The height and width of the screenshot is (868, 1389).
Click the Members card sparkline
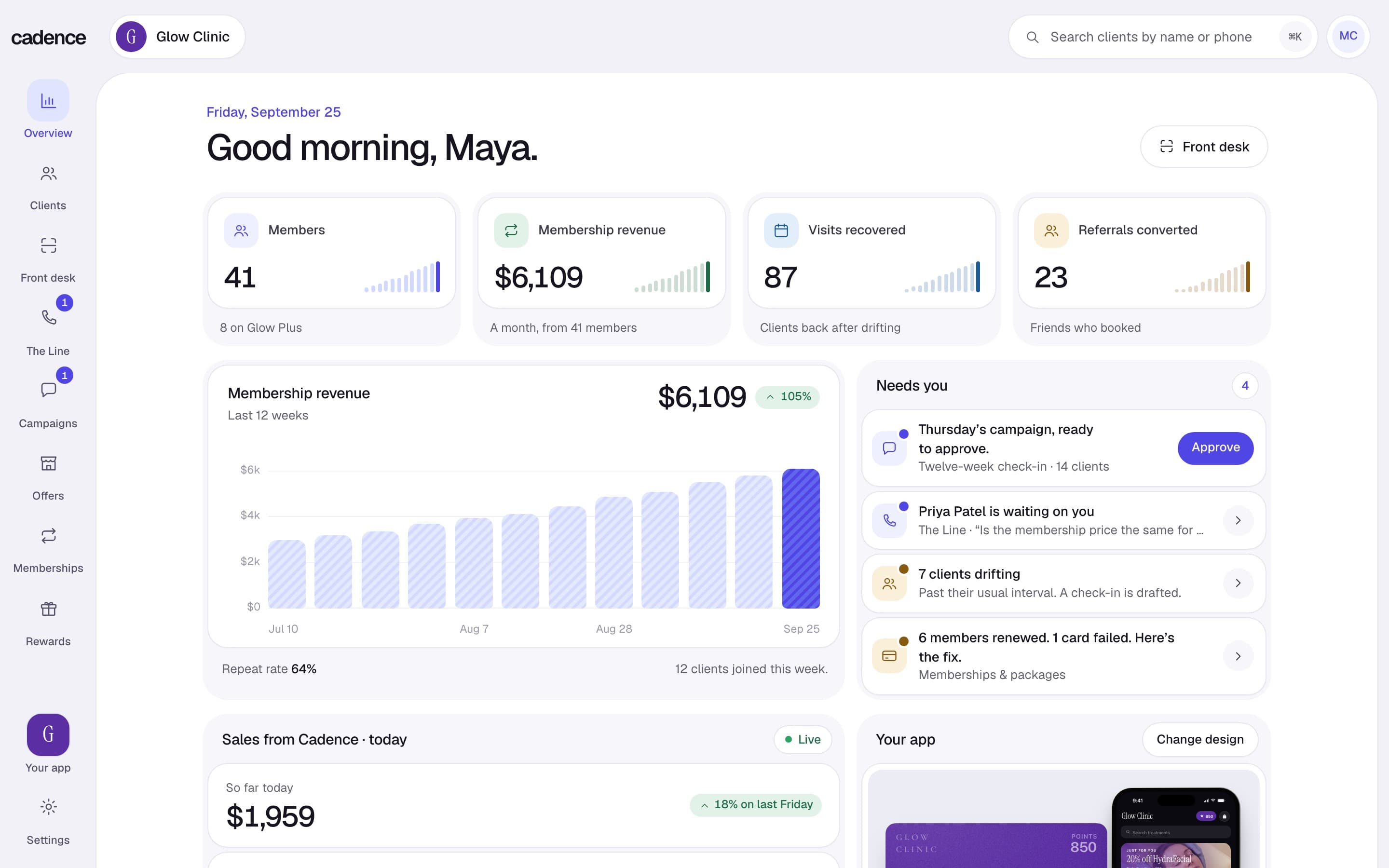[x=402, y=277]
